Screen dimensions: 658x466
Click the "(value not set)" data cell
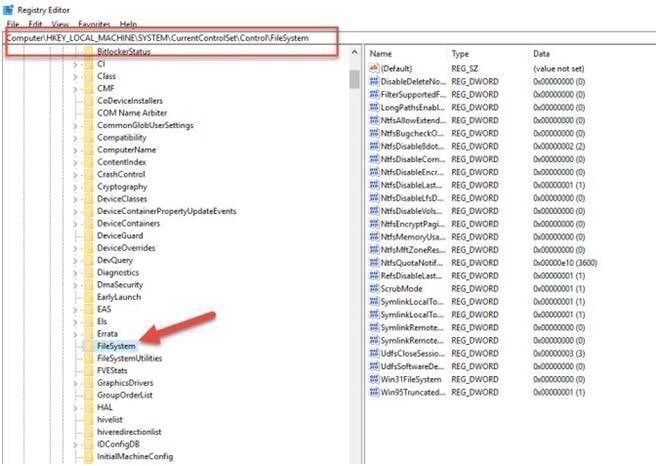pyautogui.click(x=559, y=68)
